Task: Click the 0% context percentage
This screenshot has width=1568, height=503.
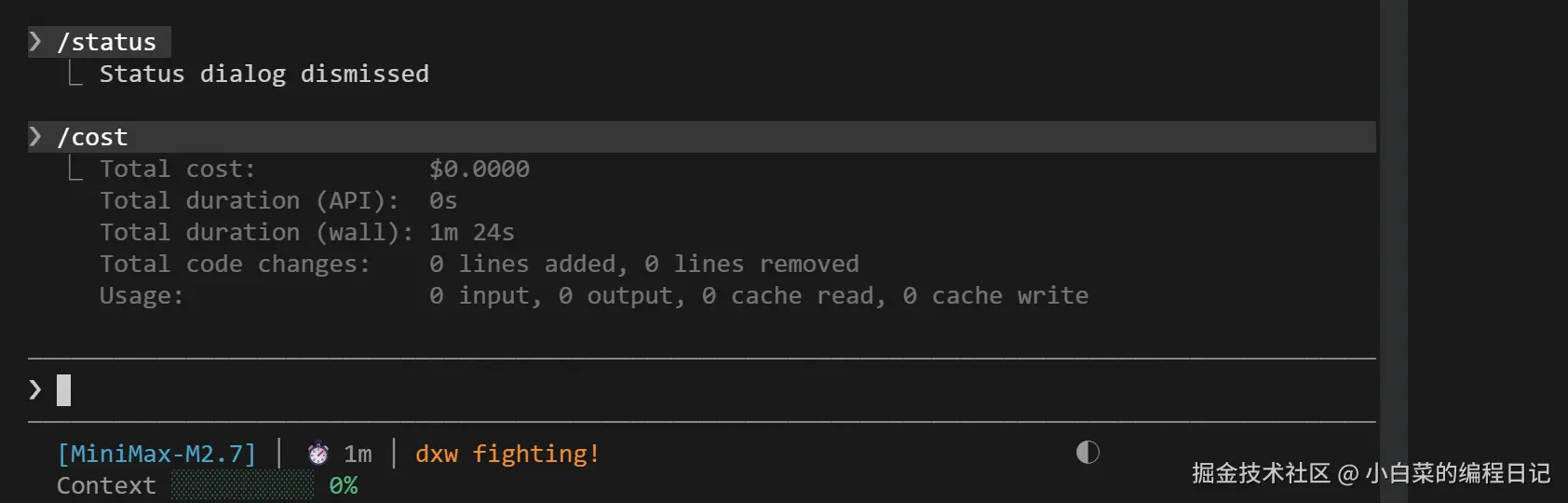Action: [x=344, y=485]
